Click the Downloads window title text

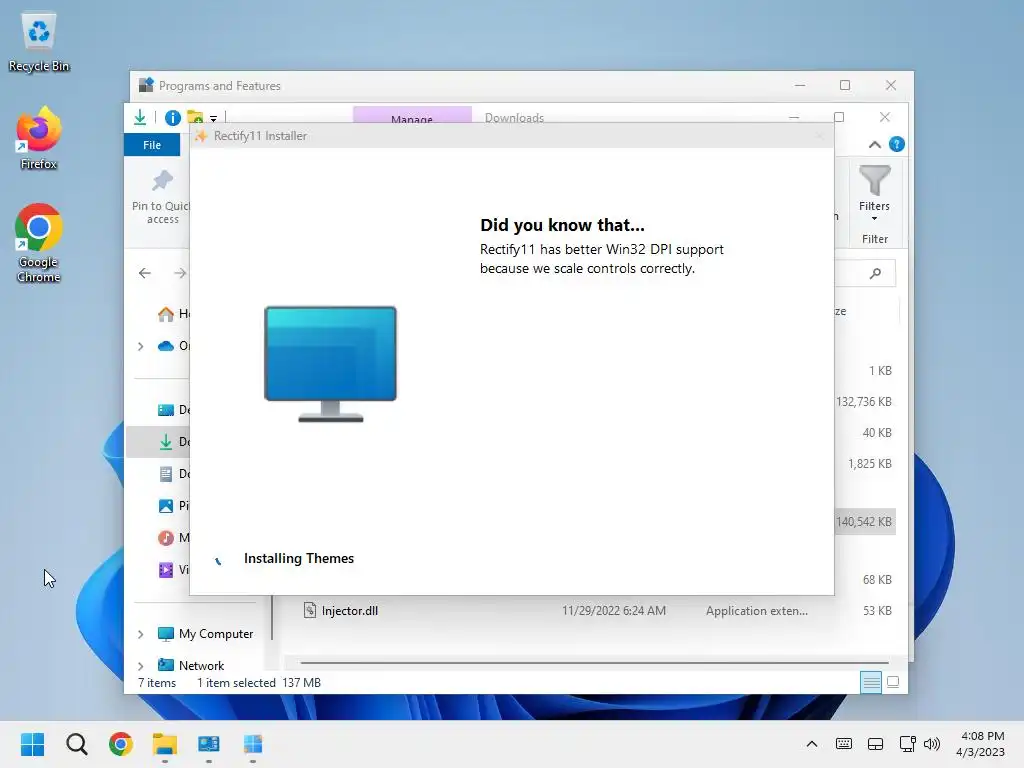514,118
